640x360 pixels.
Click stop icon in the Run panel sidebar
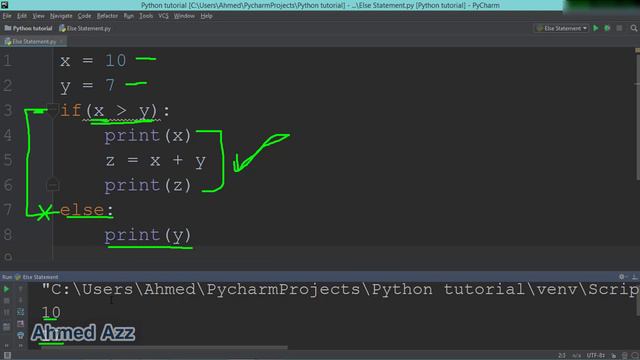click(7, 301)
